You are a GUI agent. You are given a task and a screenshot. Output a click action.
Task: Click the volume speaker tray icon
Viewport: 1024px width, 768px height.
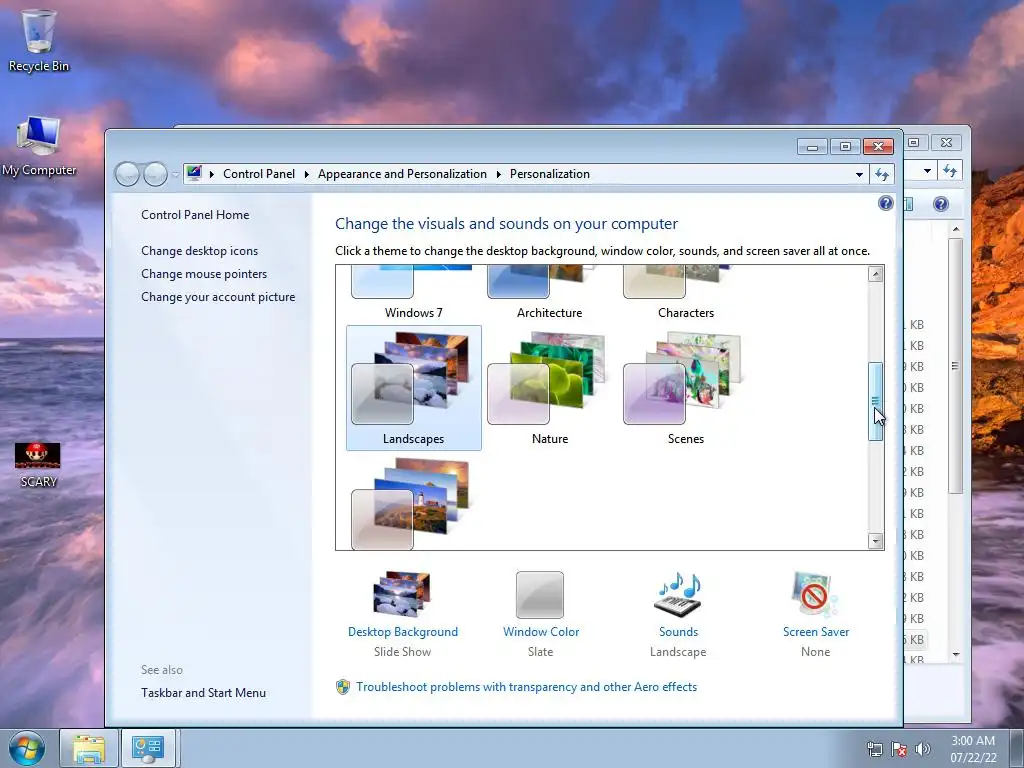pos(923,749)
